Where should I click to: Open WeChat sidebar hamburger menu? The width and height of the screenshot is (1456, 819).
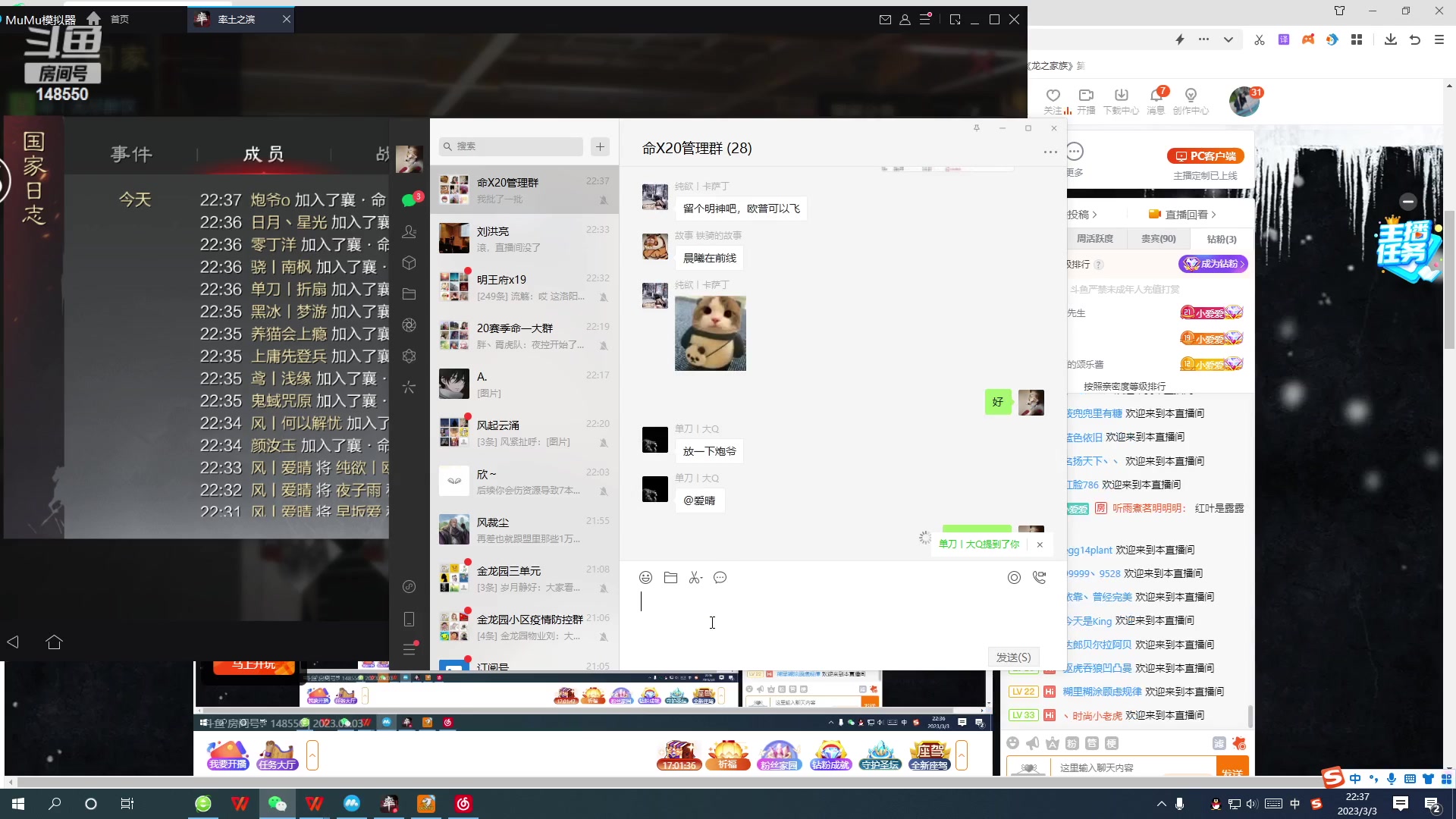coord(409,649)
